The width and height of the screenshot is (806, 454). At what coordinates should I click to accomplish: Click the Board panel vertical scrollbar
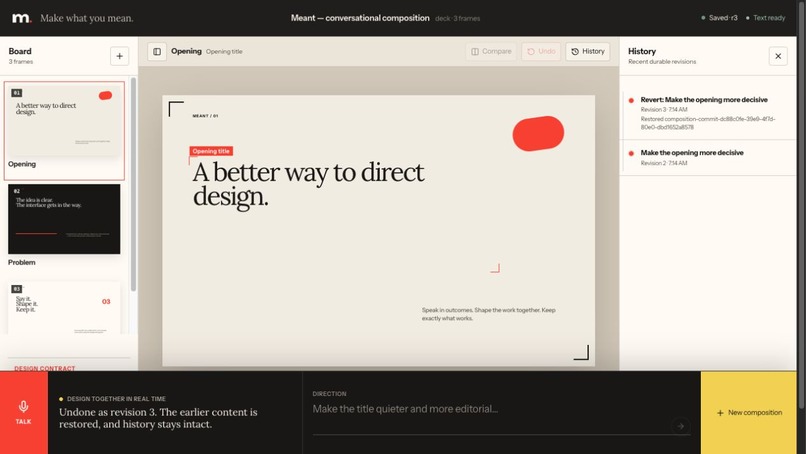(134, 184)
